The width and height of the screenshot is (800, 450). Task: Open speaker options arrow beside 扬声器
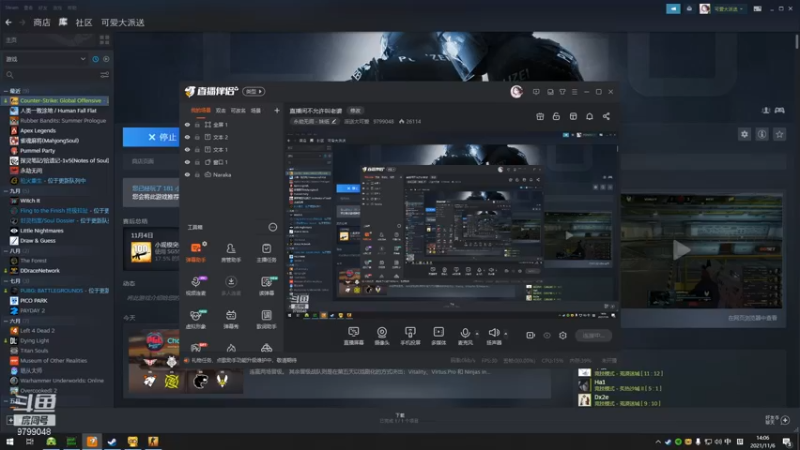[506, 334]
